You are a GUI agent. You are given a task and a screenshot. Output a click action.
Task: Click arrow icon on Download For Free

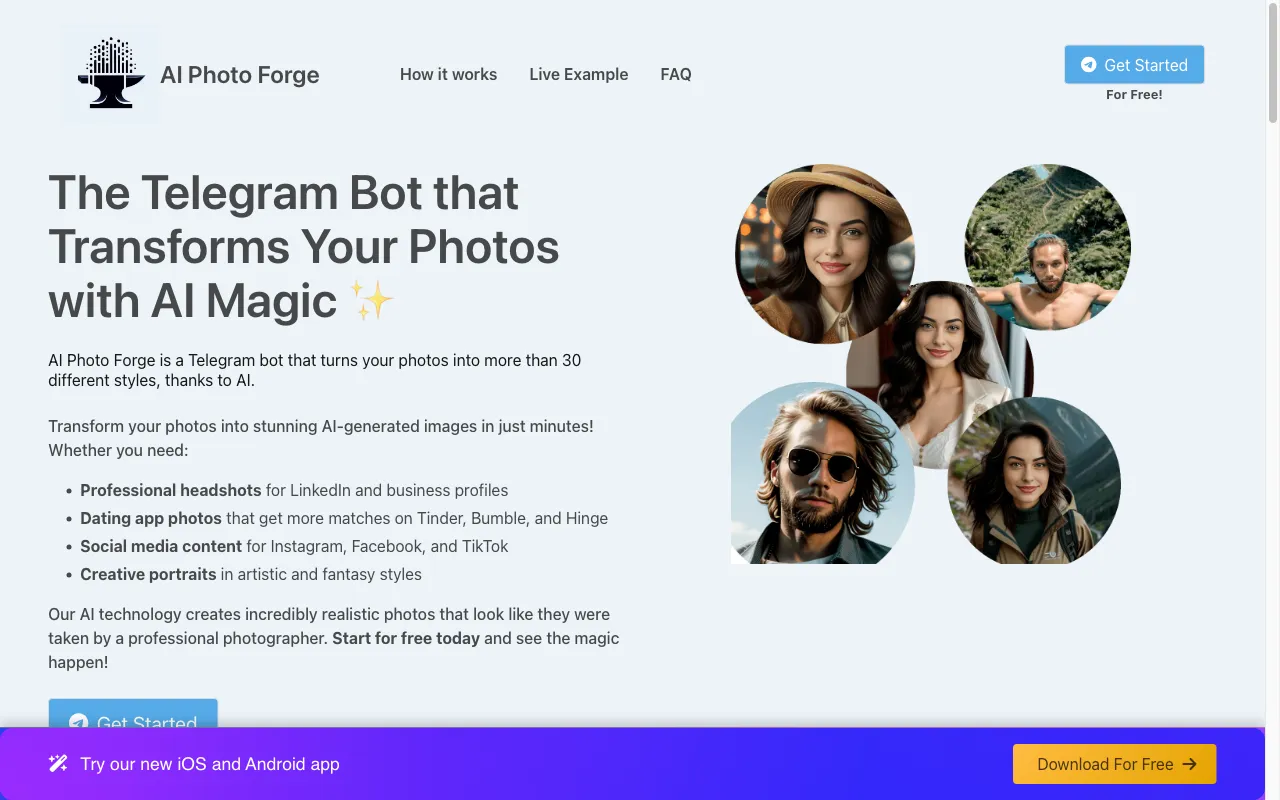point(1190,764)
